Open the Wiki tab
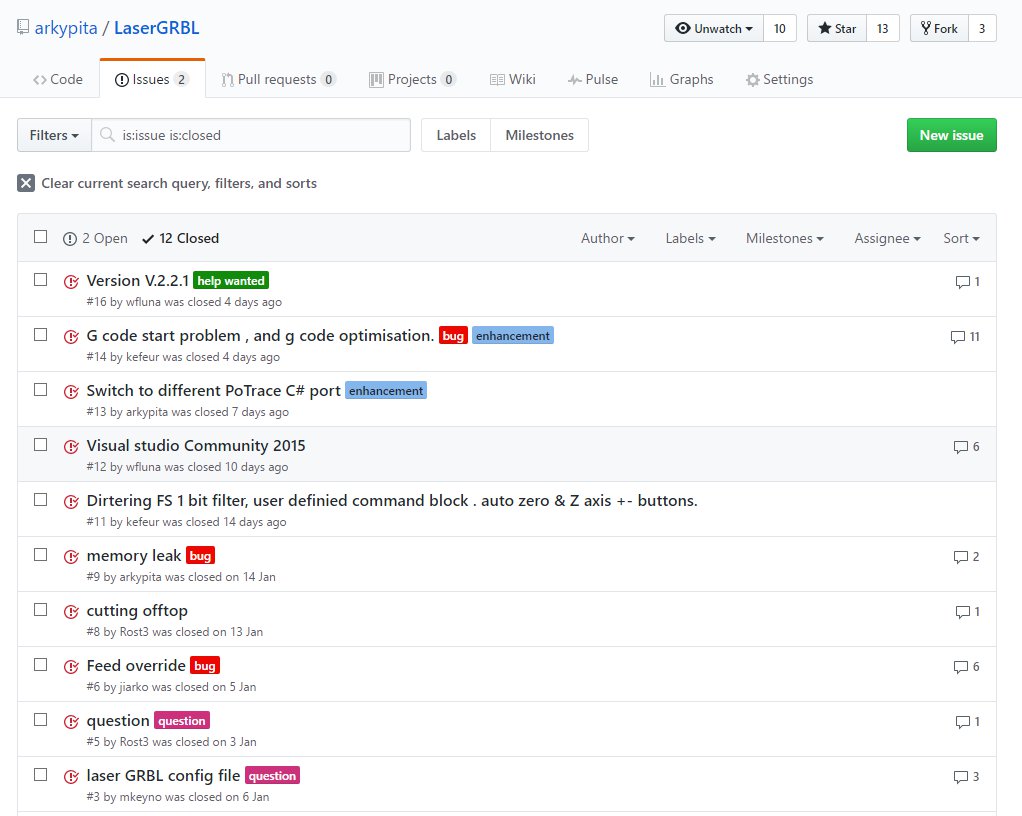 pyautogui.click(x=512, y=79)
